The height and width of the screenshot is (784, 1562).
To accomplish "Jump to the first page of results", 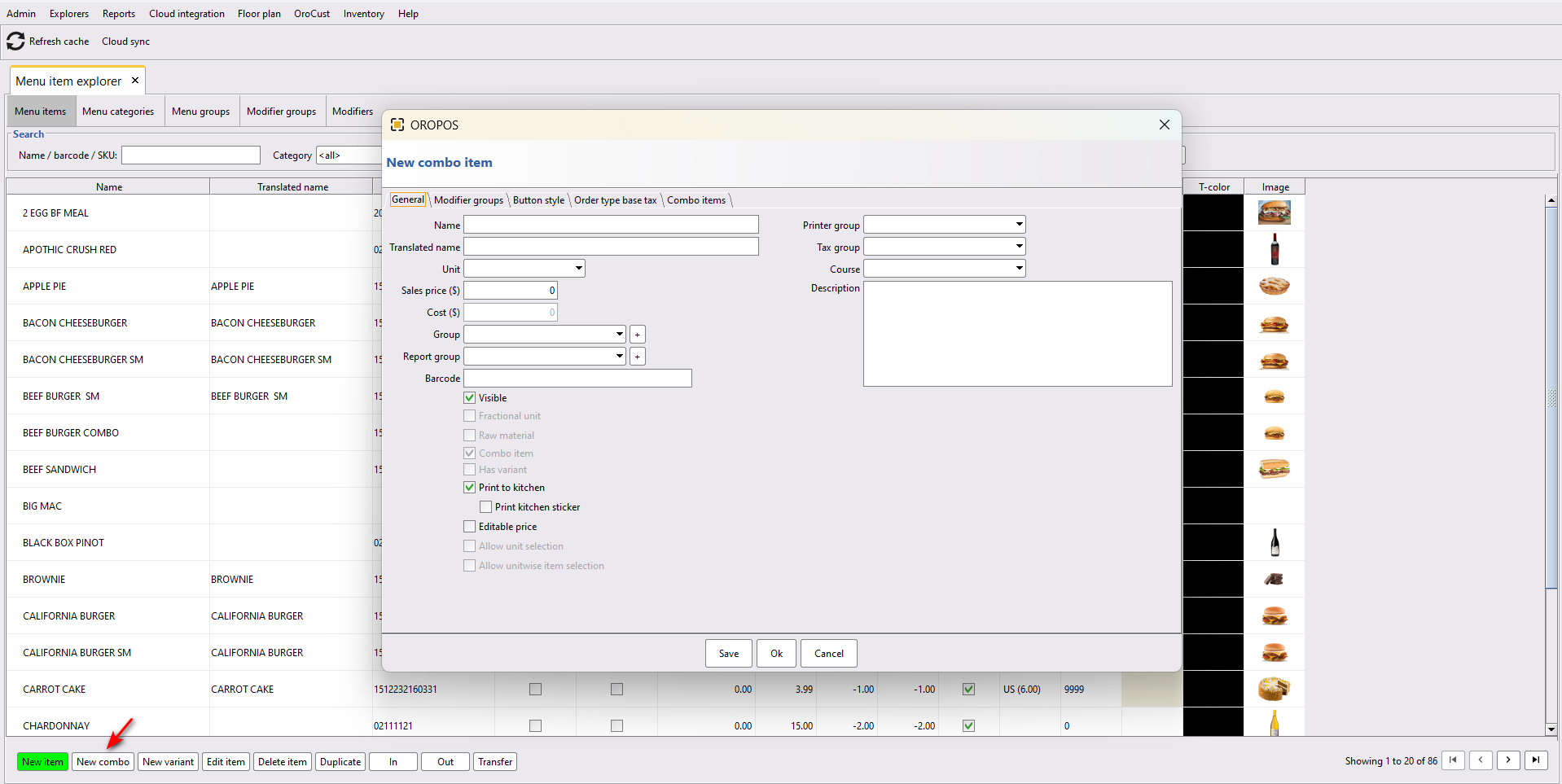I will pos(1453,760).
